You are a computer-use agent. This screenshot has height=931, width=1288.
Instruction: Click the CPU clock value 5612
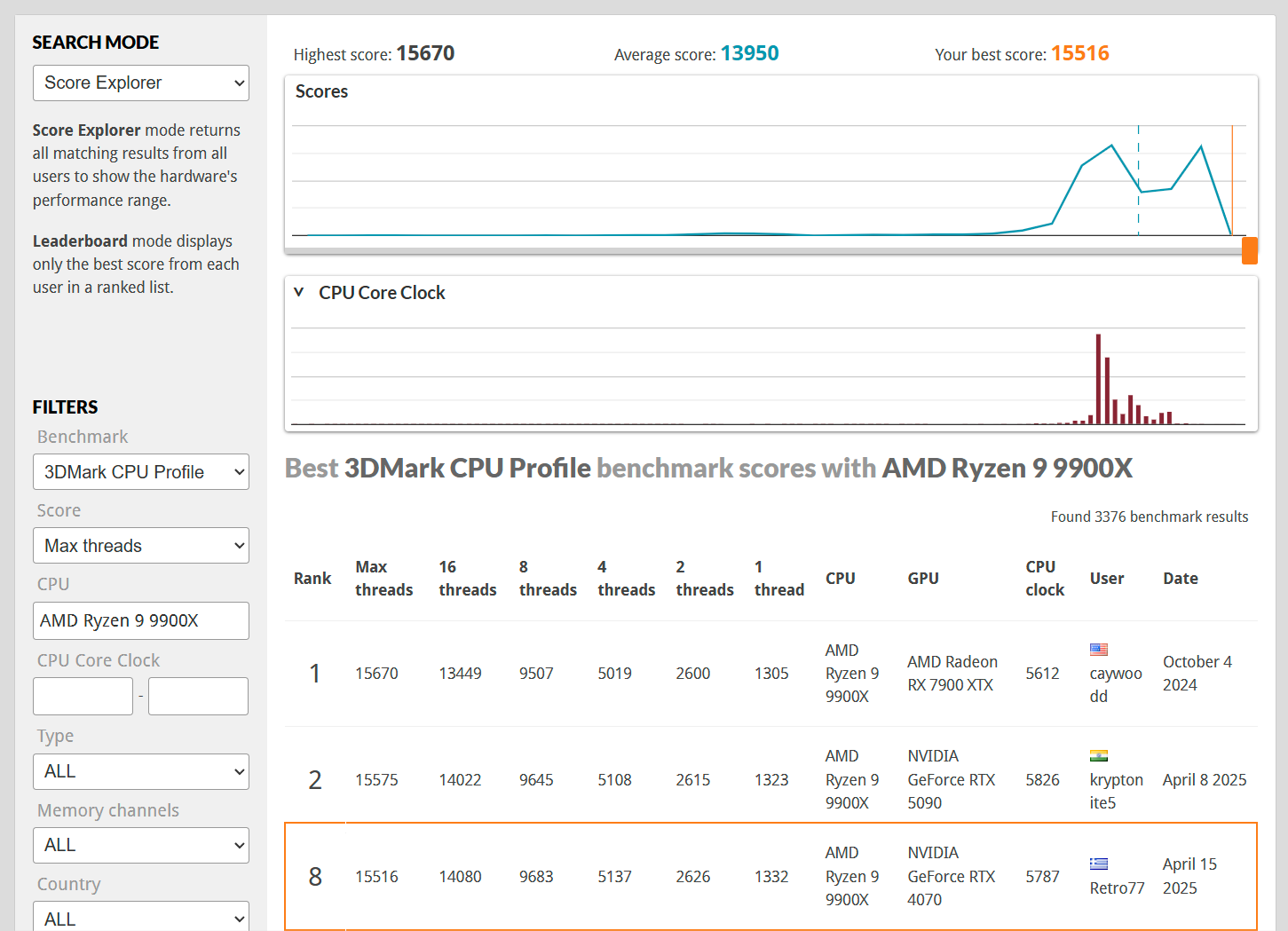tap(1042, 674)
